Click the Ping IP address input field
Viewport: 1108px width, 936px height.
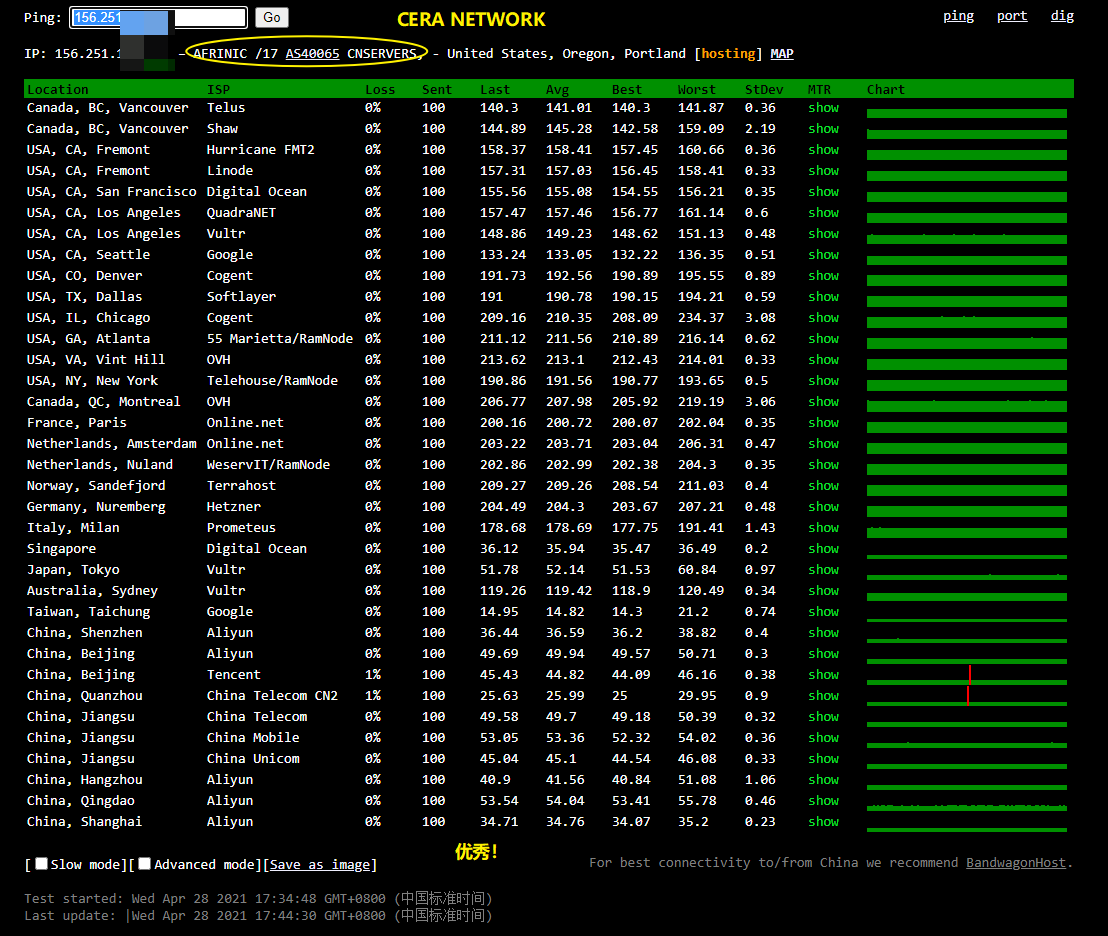[158, 17]
